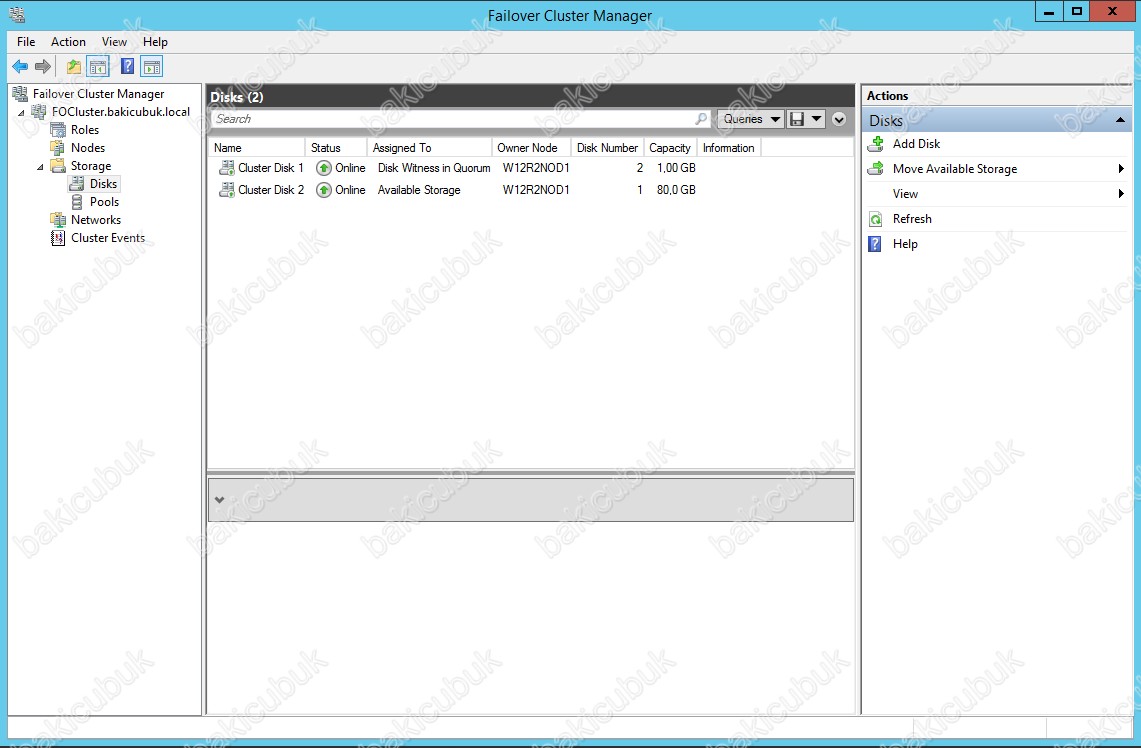Image resolution: width=1141 pixels, height=748 pixels.
Task: Select Nodes in the console tree
Action: pos(87,148)
